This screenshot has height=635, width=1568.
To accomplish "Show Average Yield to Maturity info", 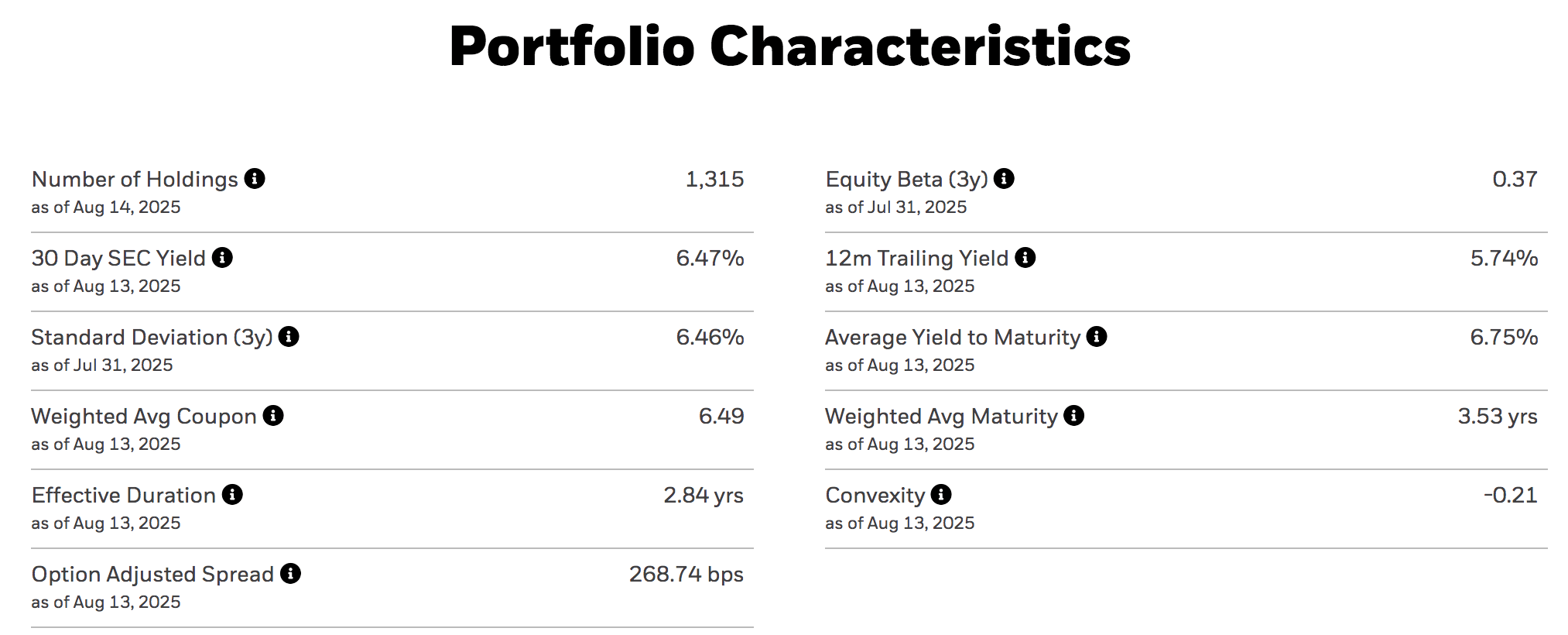I will [1097, 337].
